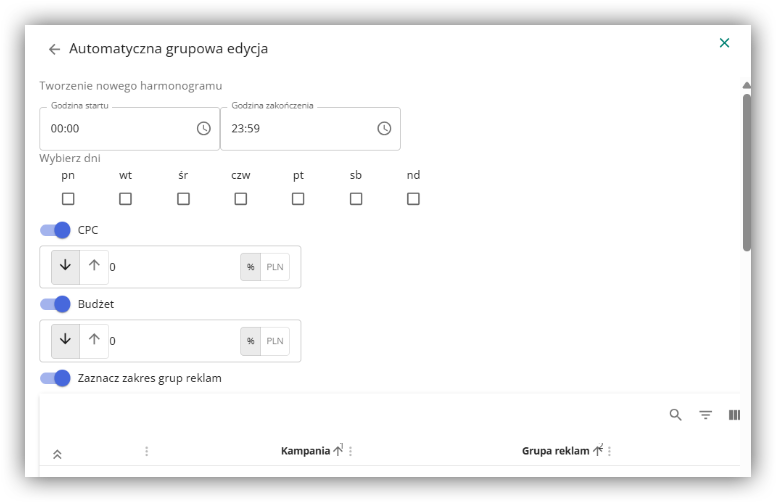Open the Kampania column options menu

(x=350, y=451)
